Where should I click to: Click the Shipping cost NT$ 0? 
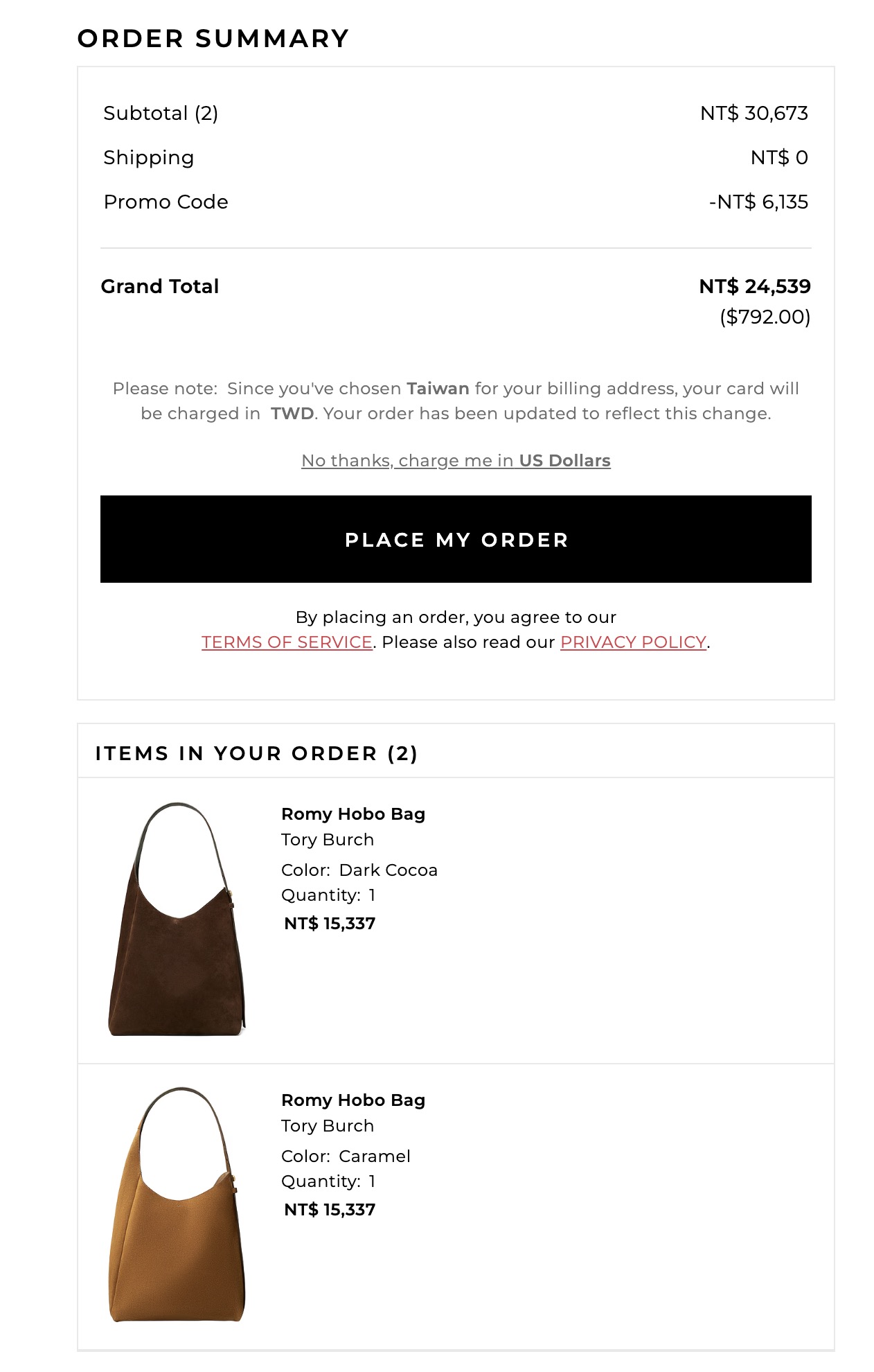(779, 157)
